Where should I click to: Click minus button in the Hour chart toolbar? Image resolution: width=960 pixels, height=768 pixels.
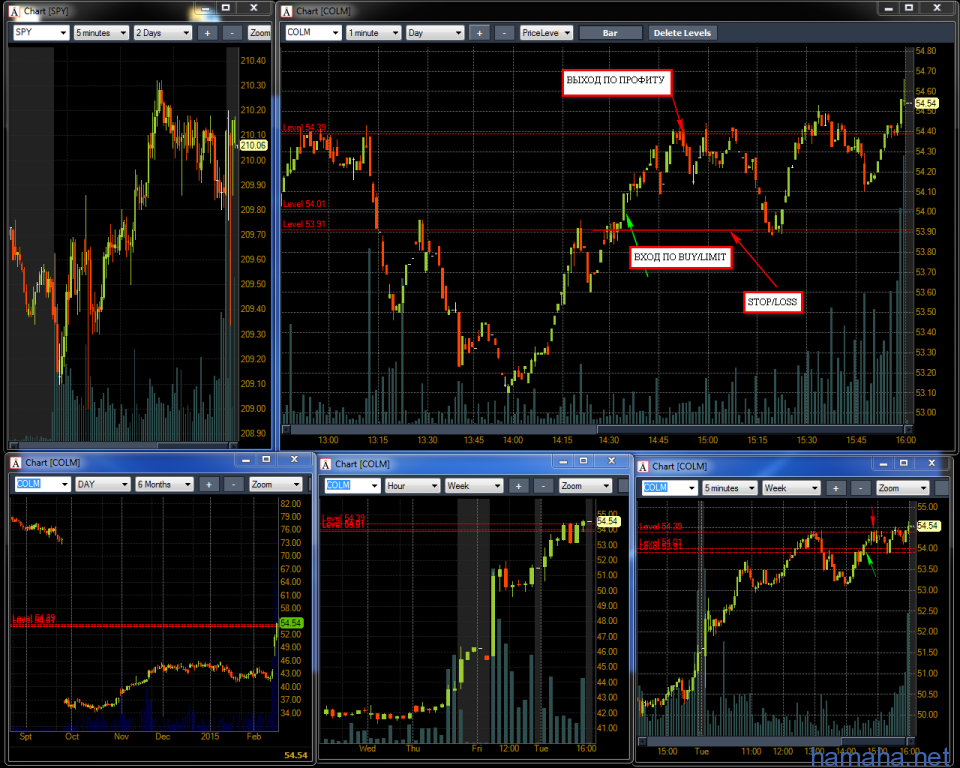[543, 486]
